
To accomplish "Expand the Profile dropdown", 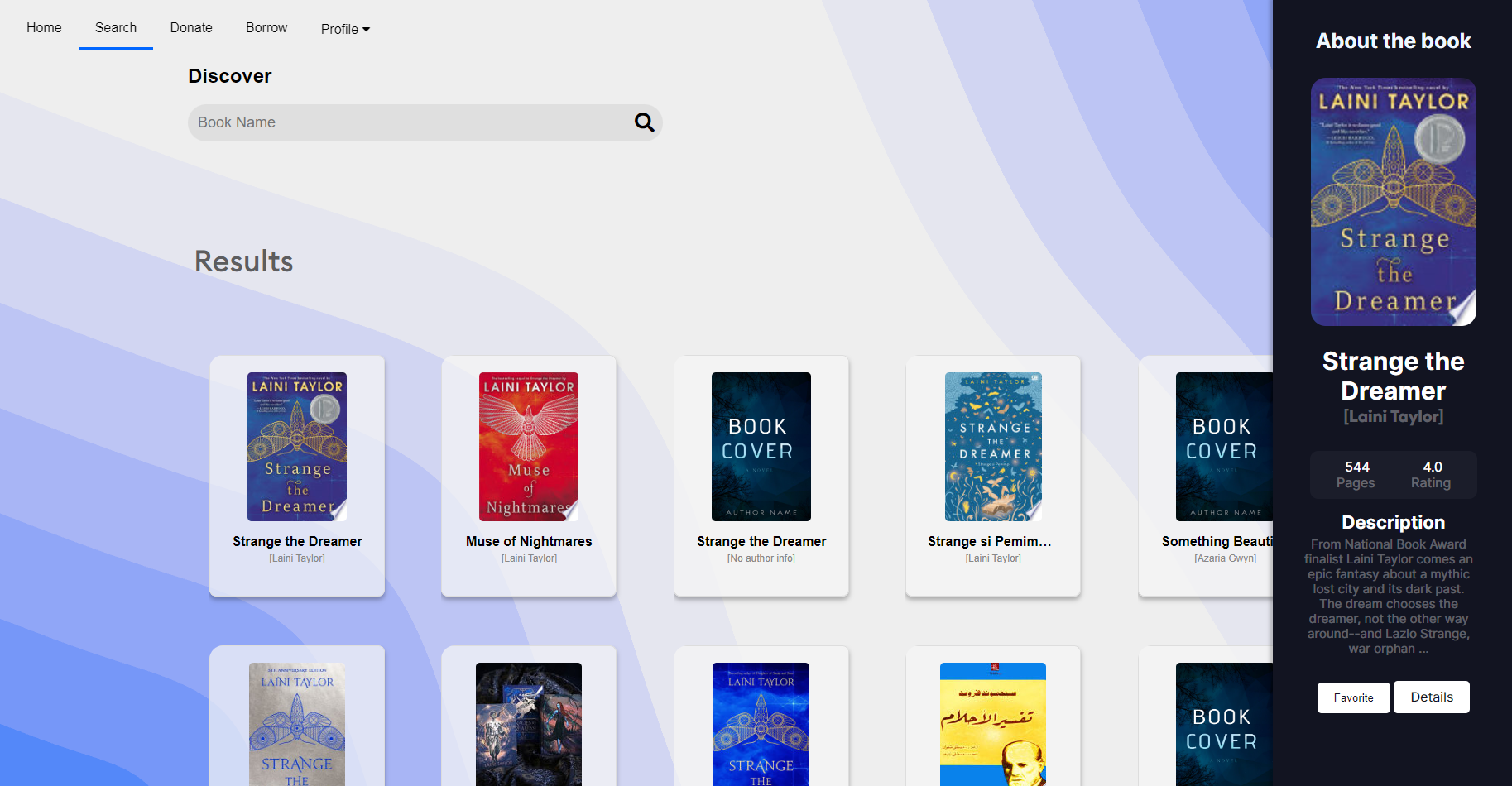I will pos(345,29).
